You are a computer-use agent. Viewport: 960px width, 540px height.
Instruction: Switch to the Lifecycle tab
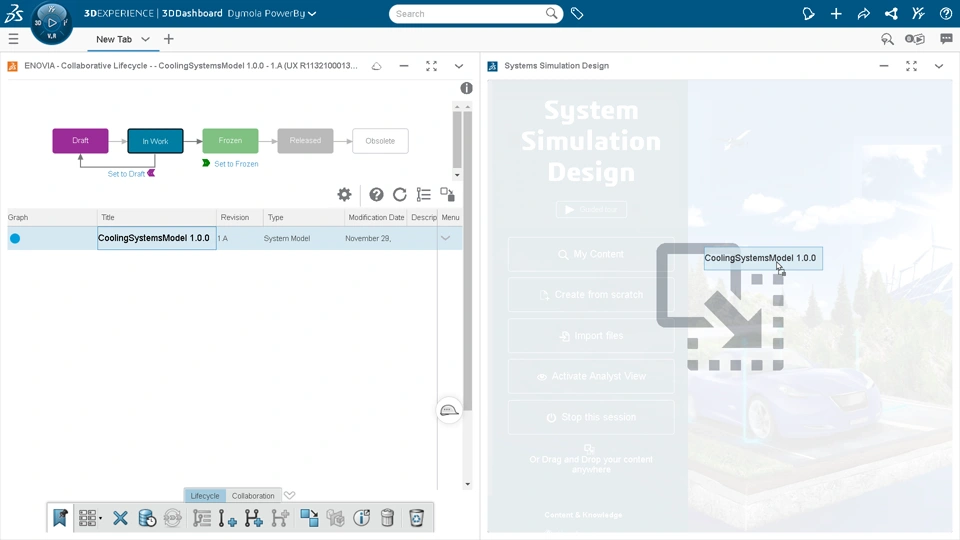[x=204, y=495]
